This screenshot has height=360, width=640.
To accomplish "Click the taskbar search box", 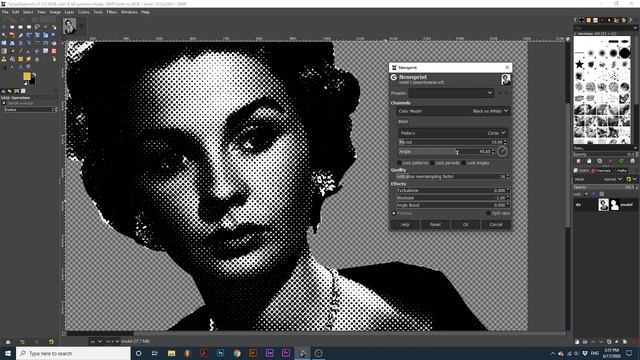I will tap(73, 353).
